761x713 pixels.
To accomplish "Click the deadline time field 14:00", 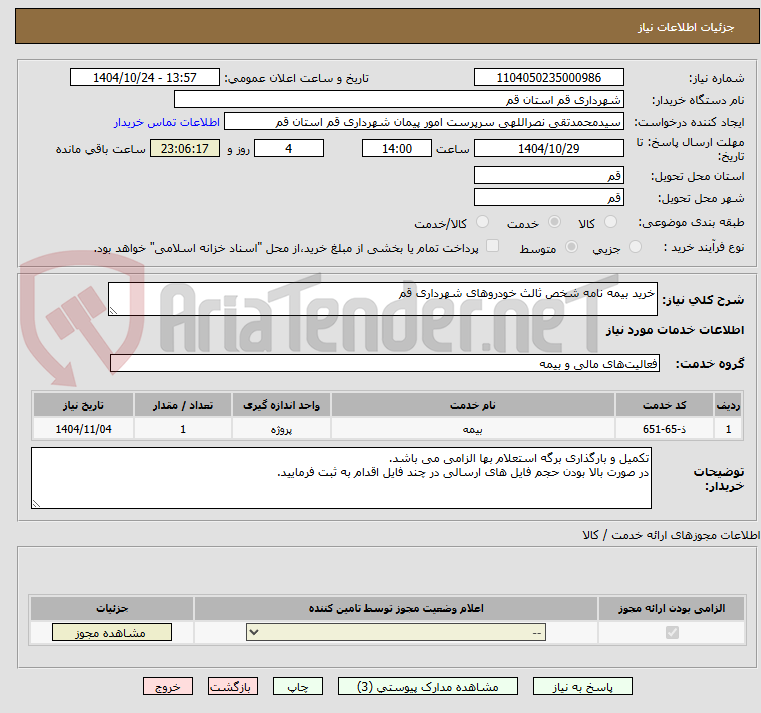I will [397, 148].
